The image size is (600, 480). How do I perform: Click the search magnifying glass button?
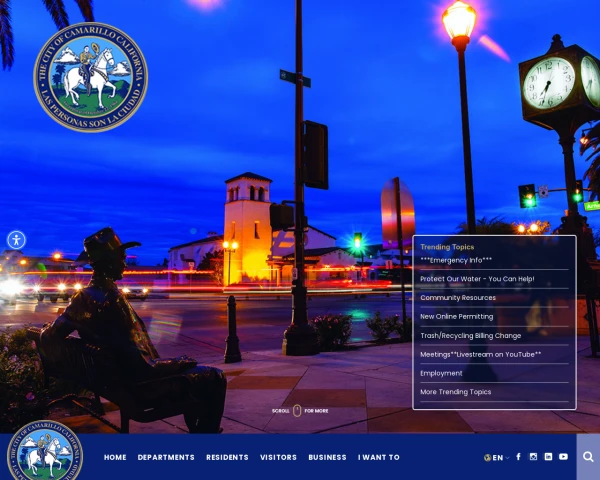(588, 457)
